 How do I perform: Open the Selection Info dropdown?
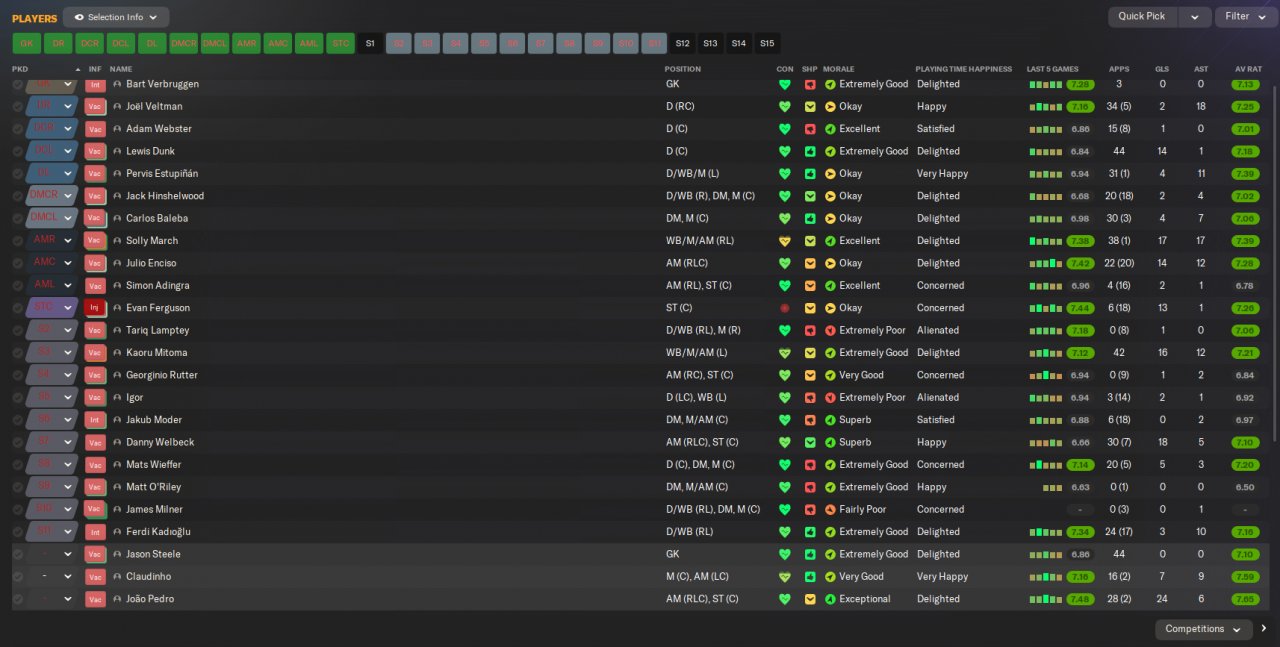tap(116, 17)
